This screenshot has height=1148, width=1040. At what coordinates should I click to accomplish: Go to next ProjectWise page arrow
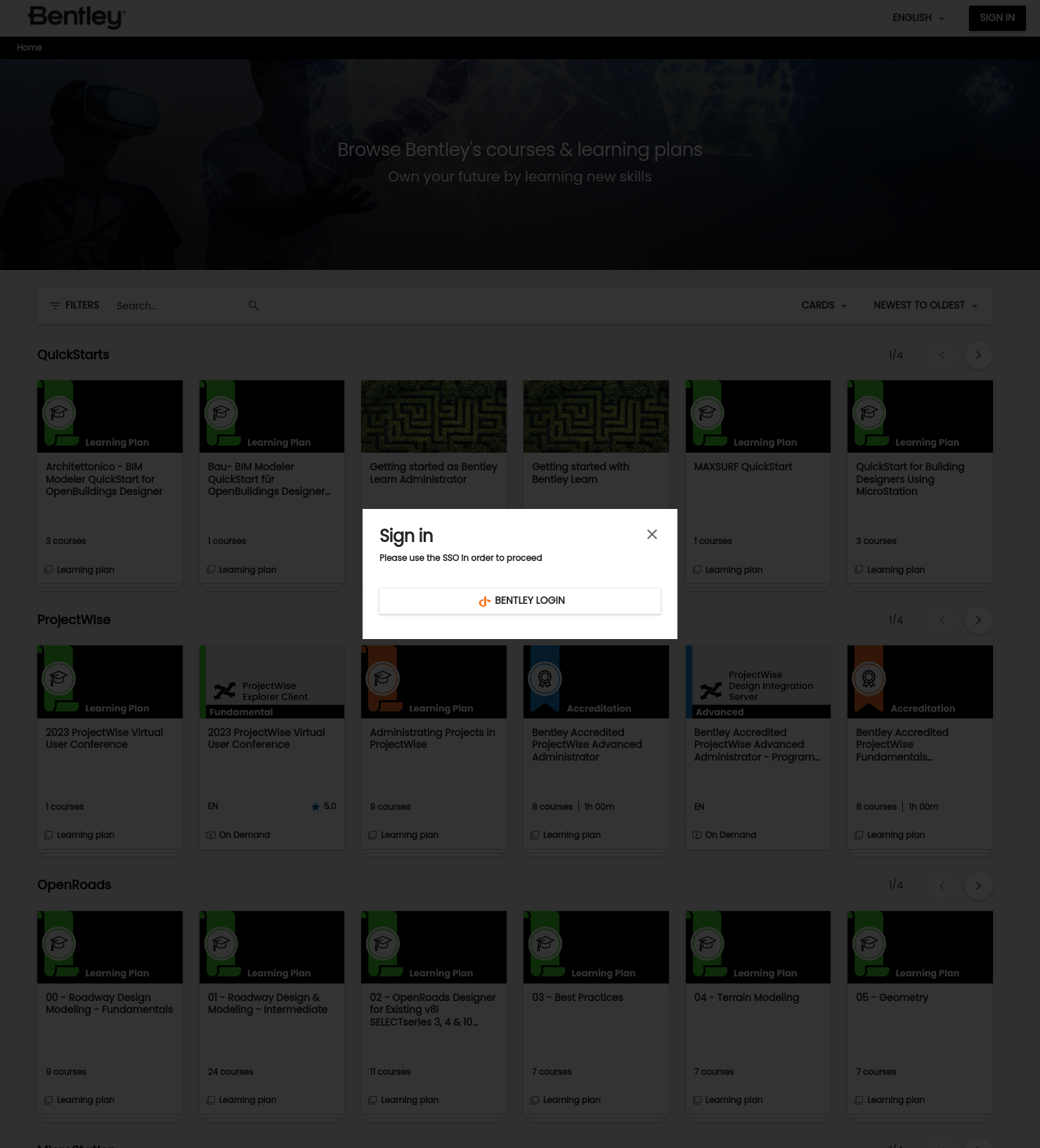(978, 620)
